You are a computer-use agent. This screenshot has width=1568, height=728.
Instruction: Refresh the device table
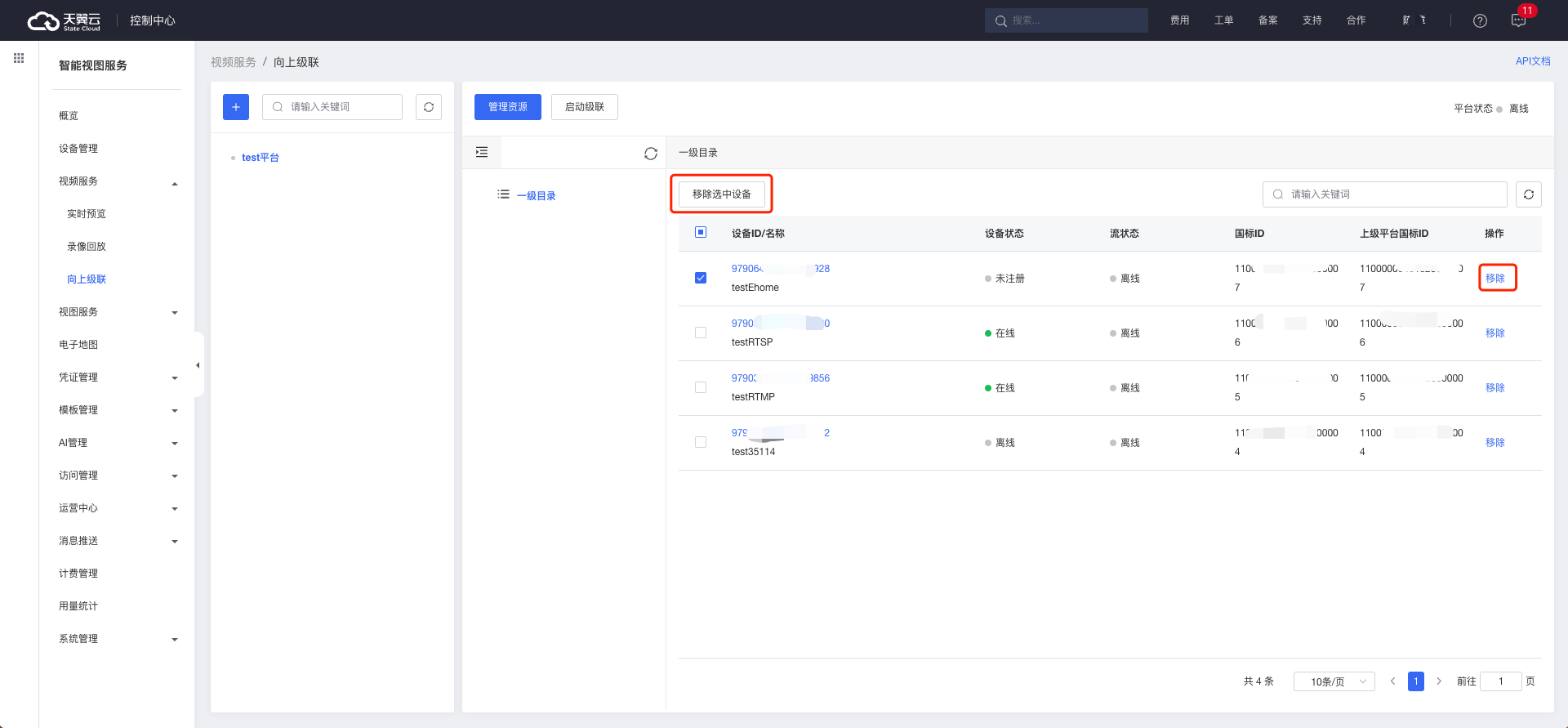pos(1529,194)
